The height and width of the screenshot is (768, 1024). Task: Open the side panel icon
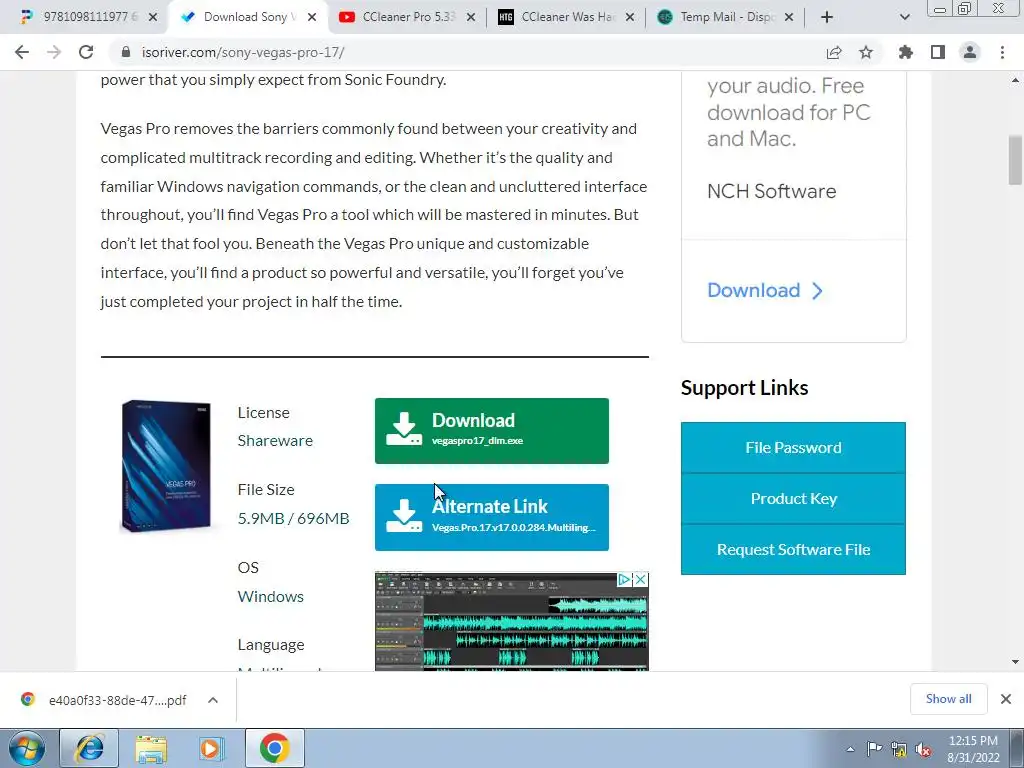tap(938, 52)
